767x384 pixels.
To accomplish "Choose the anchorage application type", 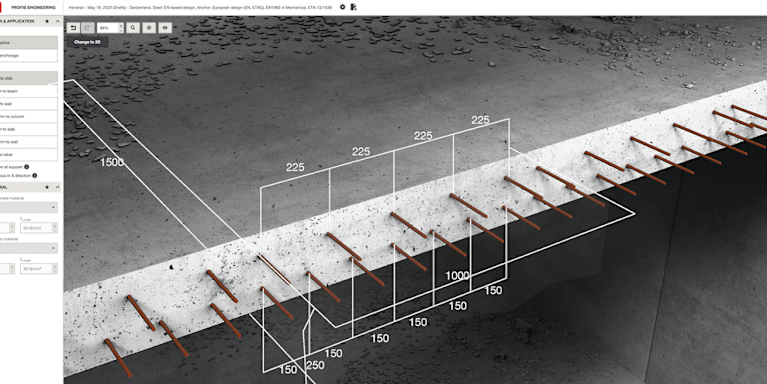I will (28, 55).
